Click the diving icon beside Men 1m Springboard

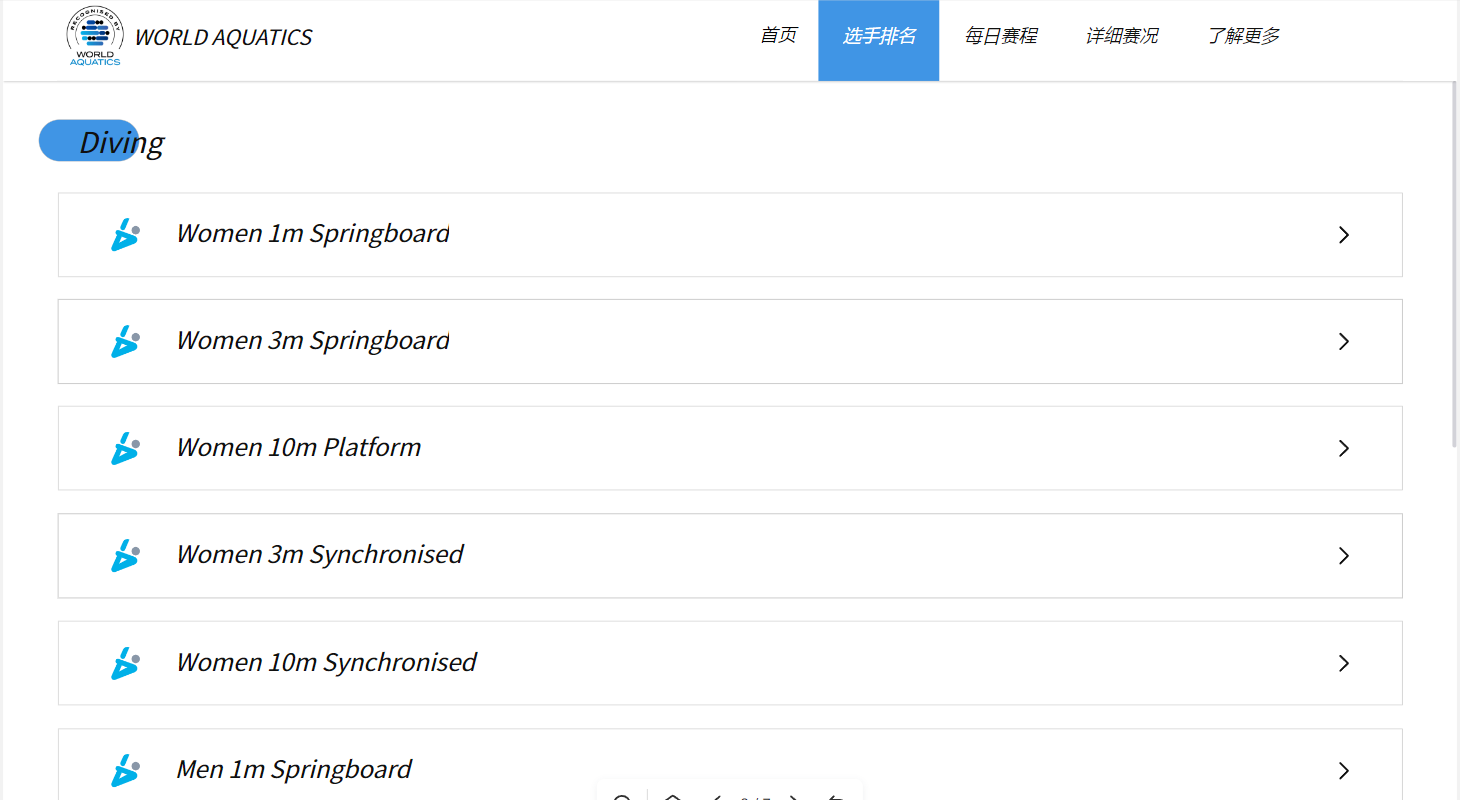coord(125,770)
